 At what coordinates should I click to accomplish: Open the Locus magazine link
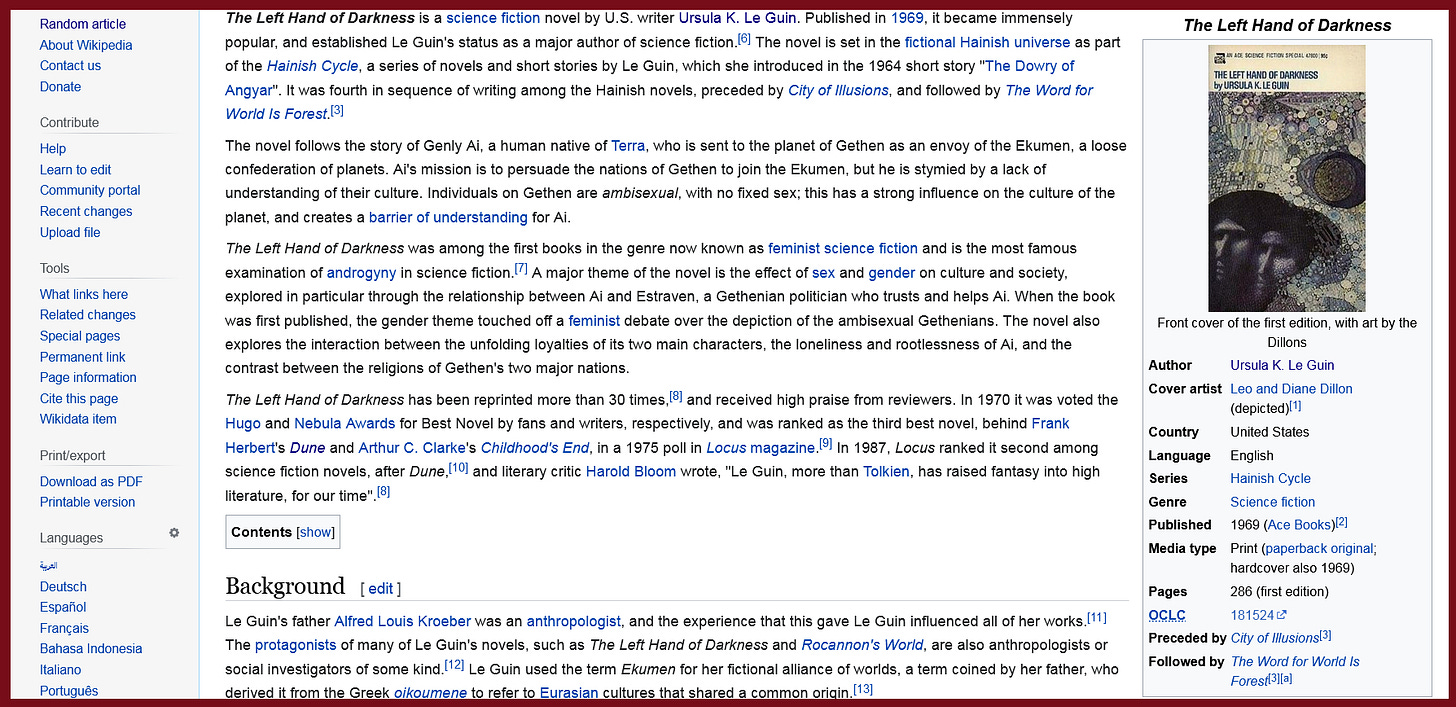coord(762,447)
